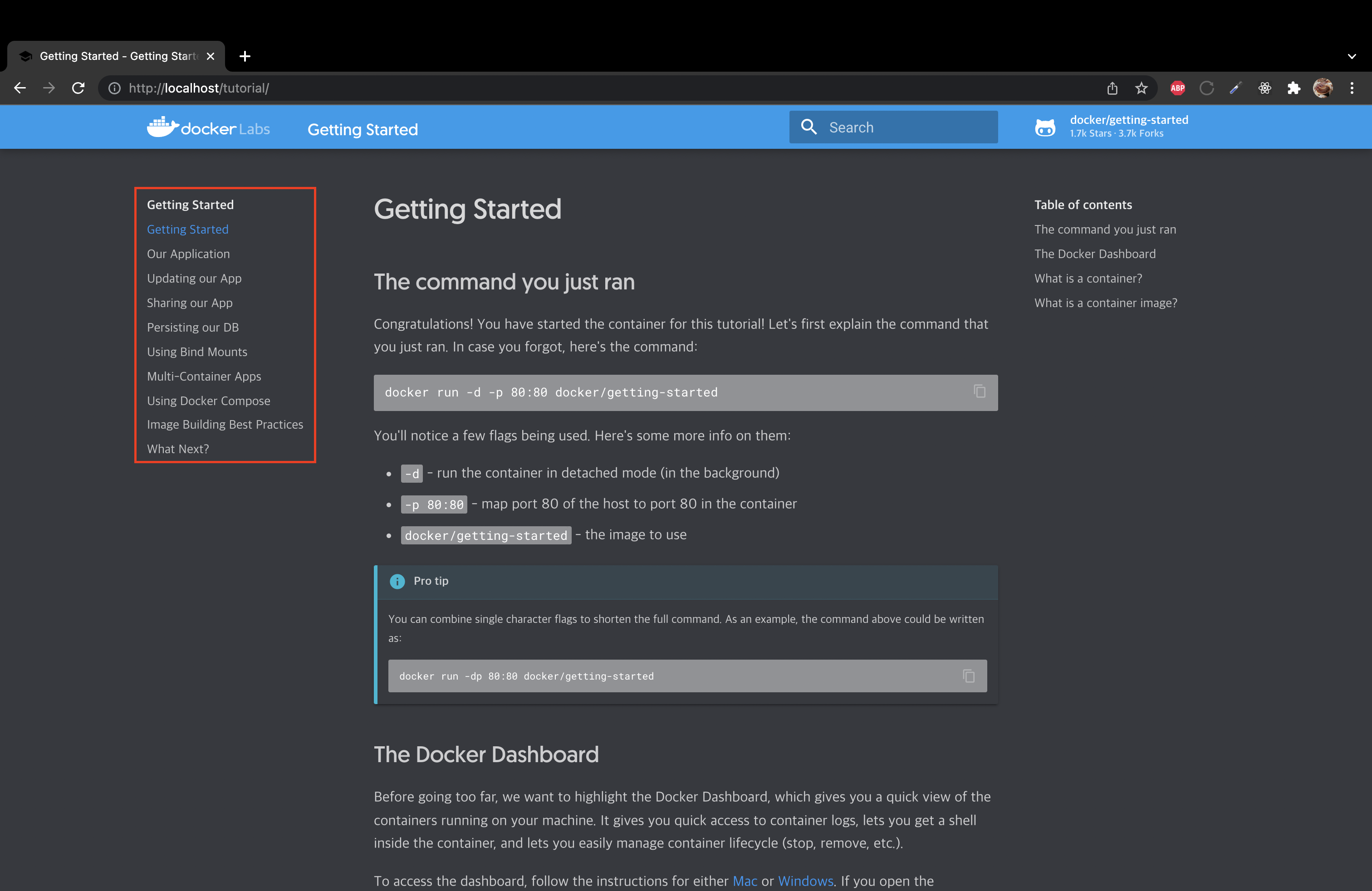Screen dimensions: 1372x891
Task: Click the Docker Labs whale logo
Action: pos(162,127)
